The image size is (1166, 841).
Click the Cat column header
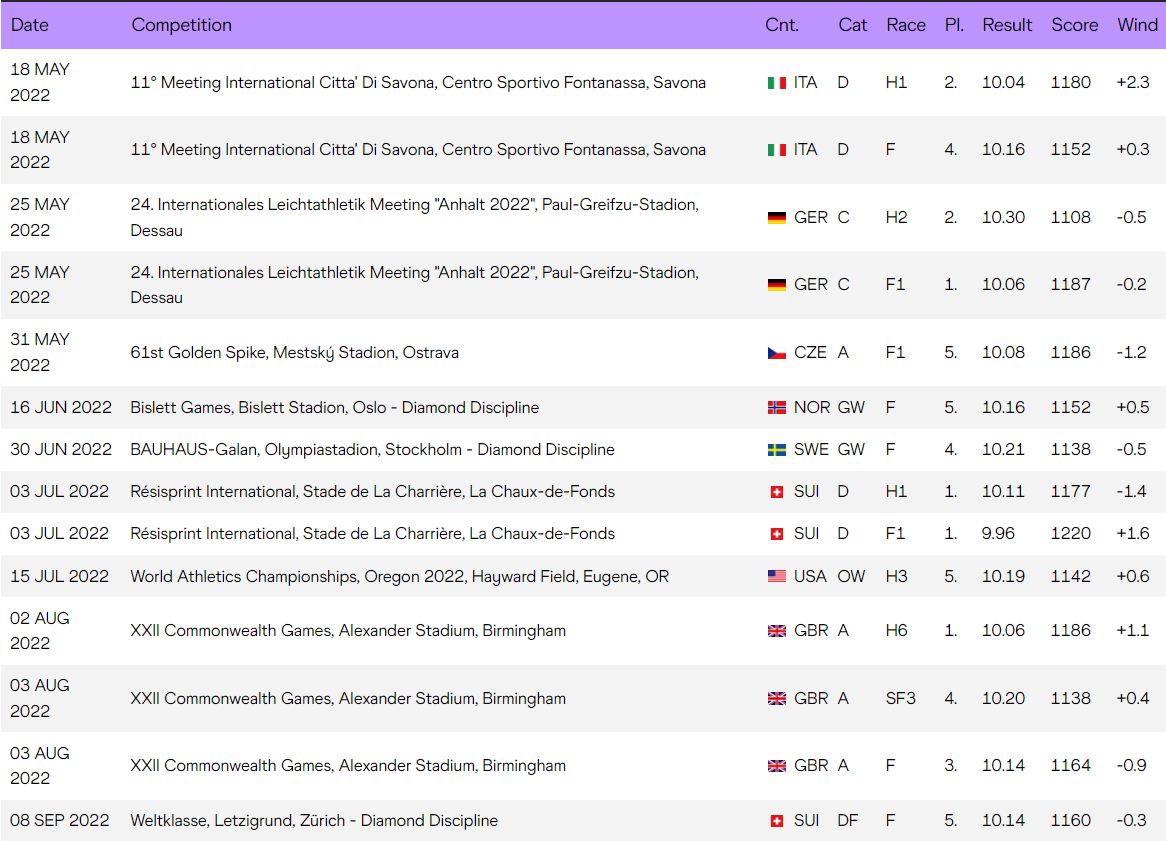pos(852,25)
